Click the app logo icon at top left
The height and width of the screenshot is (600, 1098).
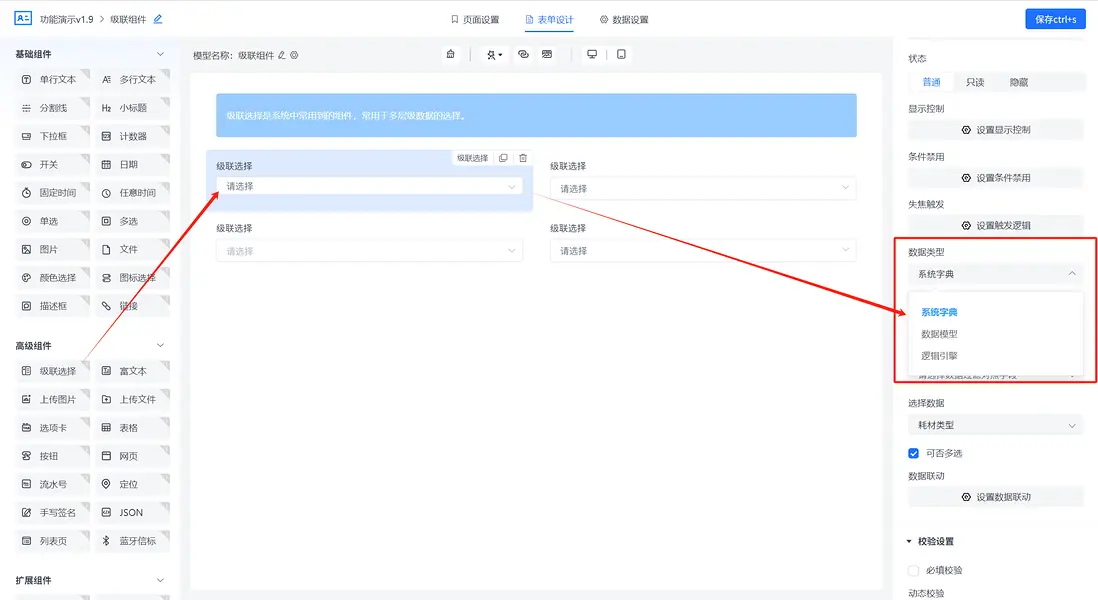23,18
